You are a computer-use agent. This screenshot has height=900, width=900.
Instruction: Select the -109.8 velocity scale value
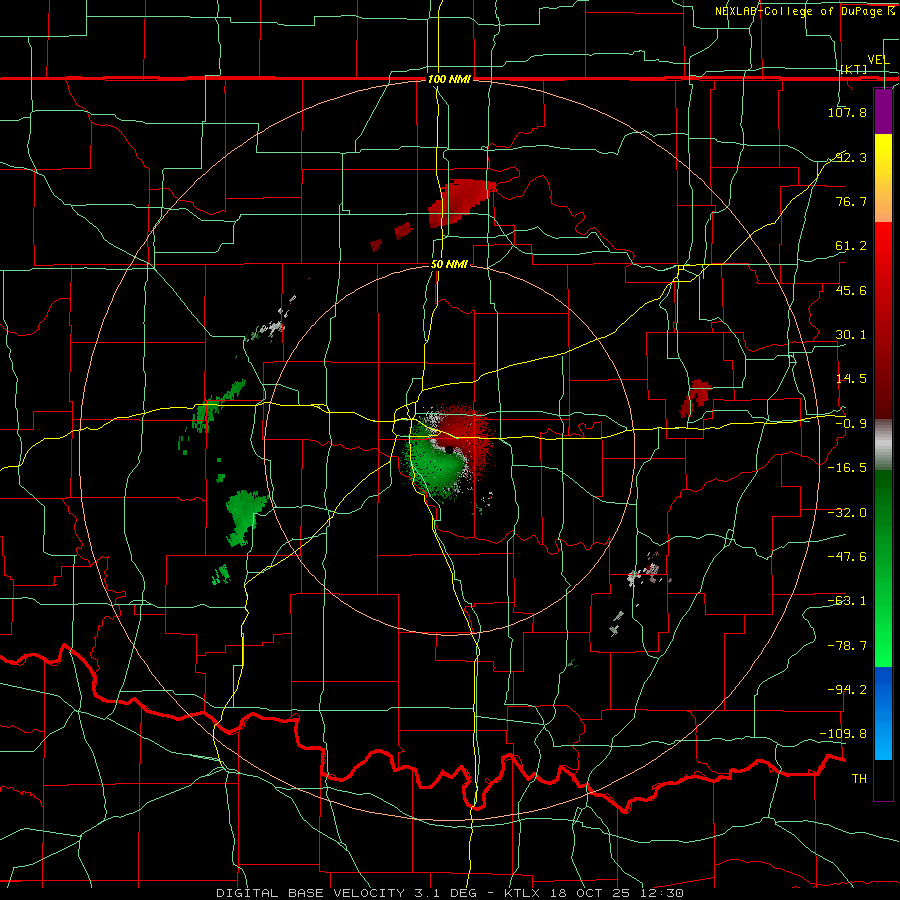click(x=844, y=734)
